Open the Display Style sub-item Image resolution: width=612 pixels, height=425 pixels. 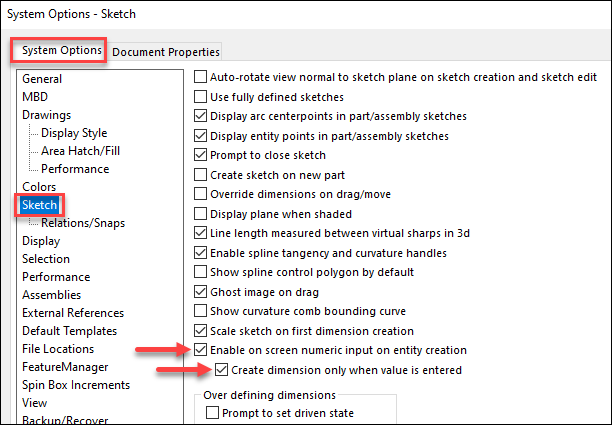coord(74,133)
